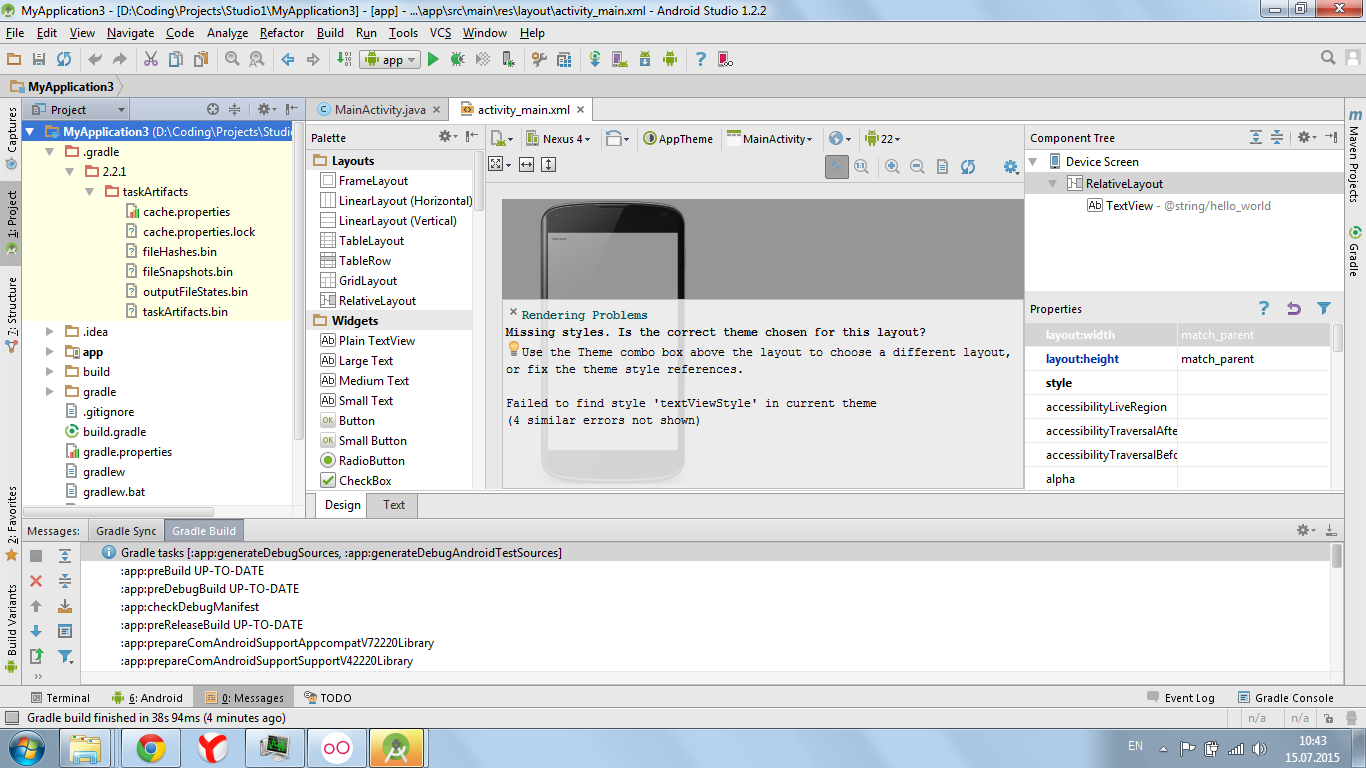Open the Event Log tool window

click(x=1180, y=698)
